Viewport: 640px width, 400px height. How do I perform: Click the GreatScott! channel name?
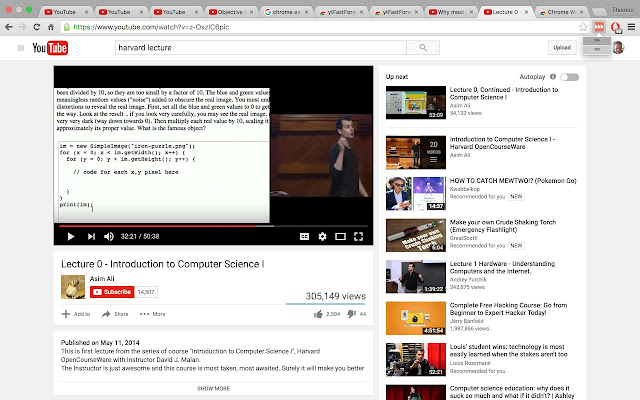463,238
